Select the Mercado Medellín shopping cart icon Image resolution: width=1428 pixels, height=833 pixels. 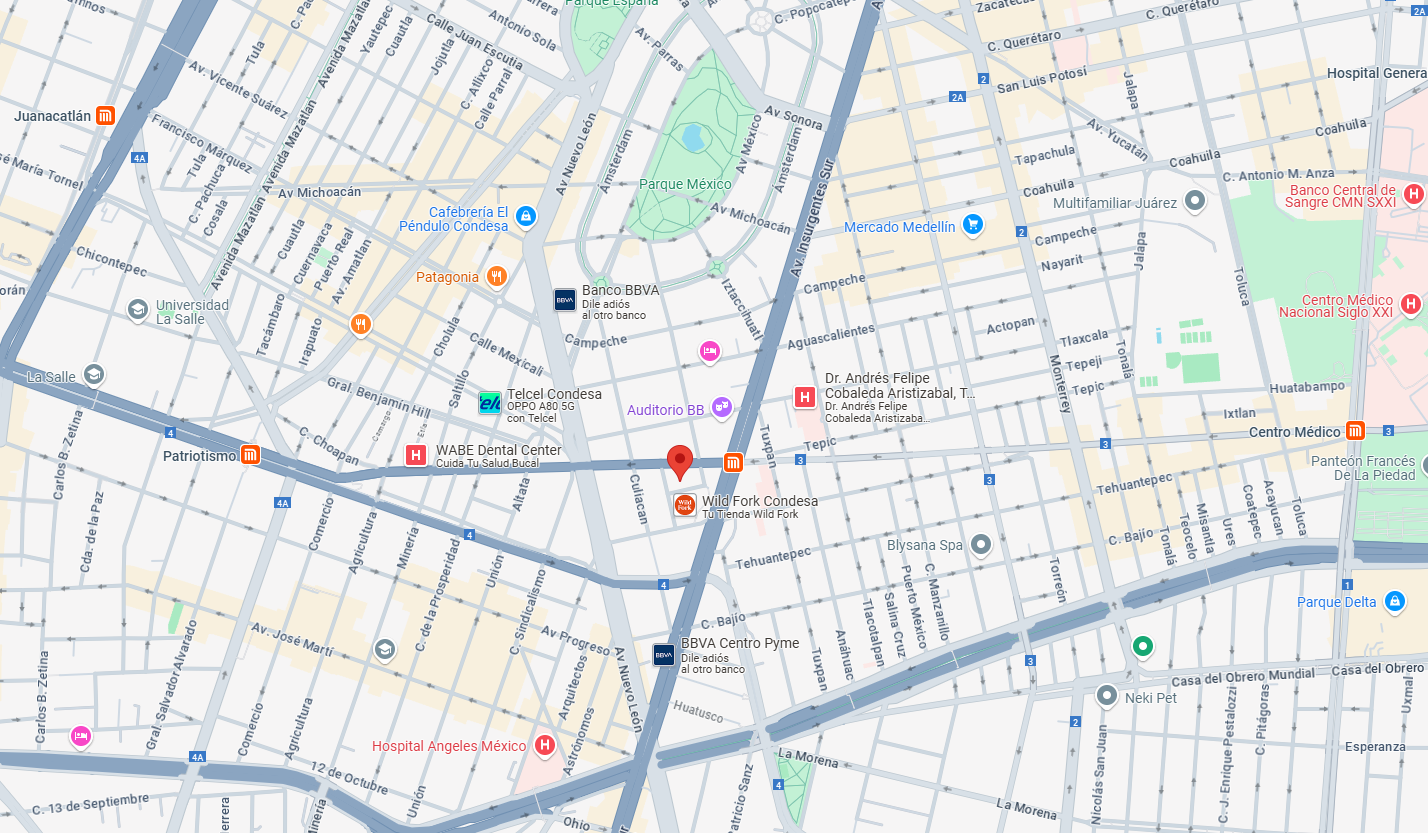pyautogui.click(x=972, y=224)
